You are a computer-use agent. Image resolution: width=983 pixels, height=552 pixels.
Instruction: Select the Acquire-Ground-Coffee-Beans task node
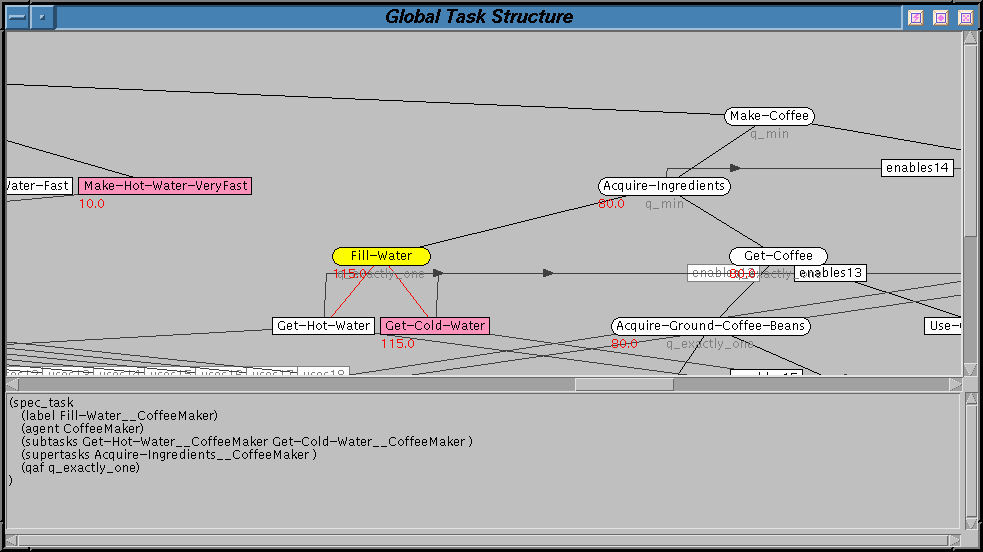(711, 326)
